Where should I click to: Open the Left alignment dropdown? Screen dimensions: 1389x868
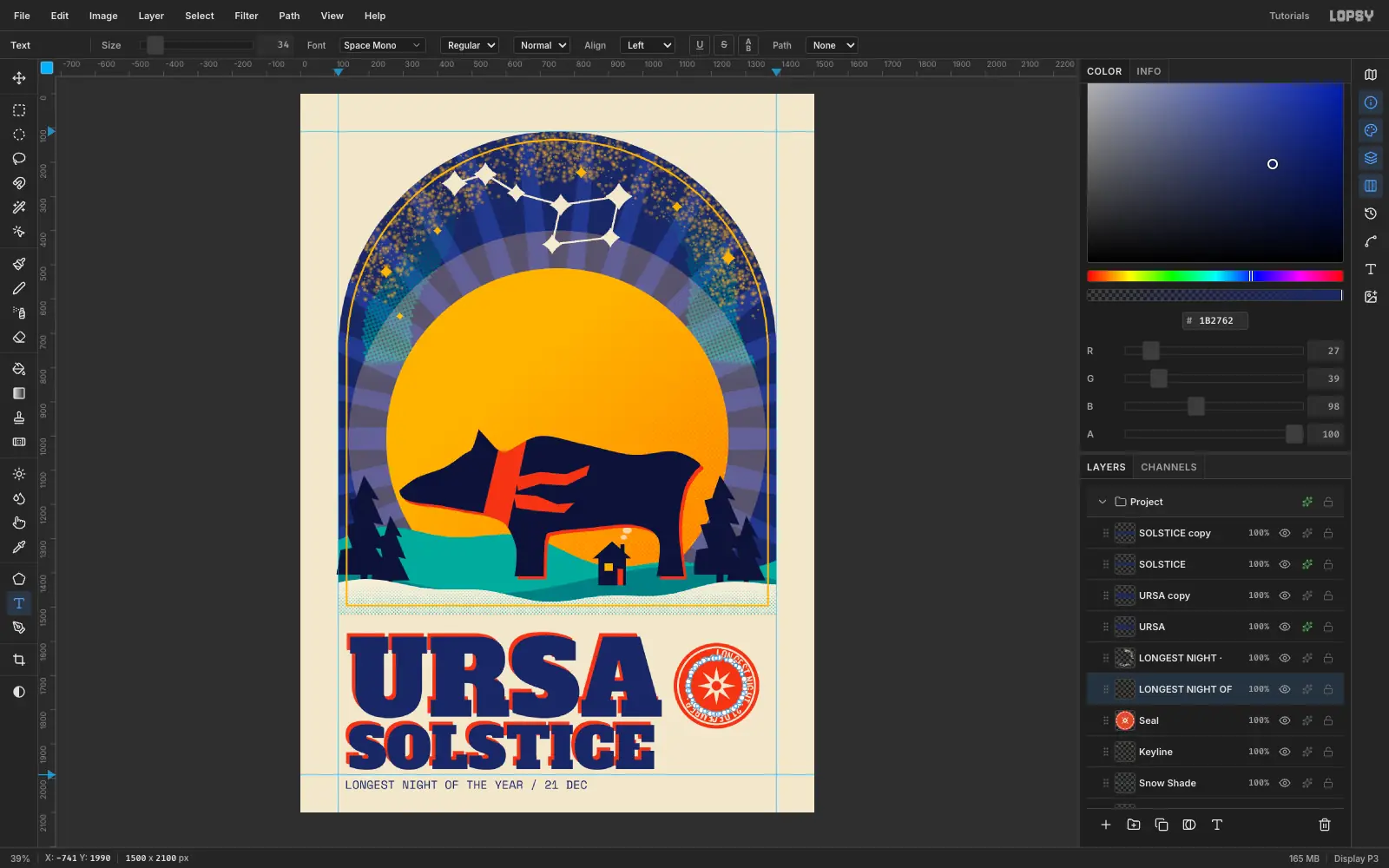pyautogui.click(x=648, y=45)
